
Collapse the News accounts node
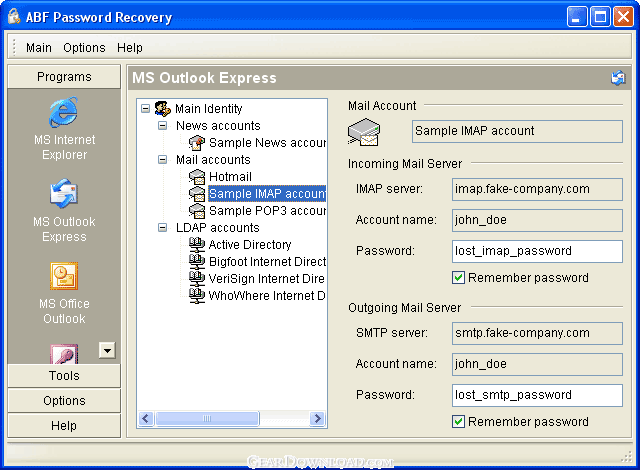click(x=162, y=126)
